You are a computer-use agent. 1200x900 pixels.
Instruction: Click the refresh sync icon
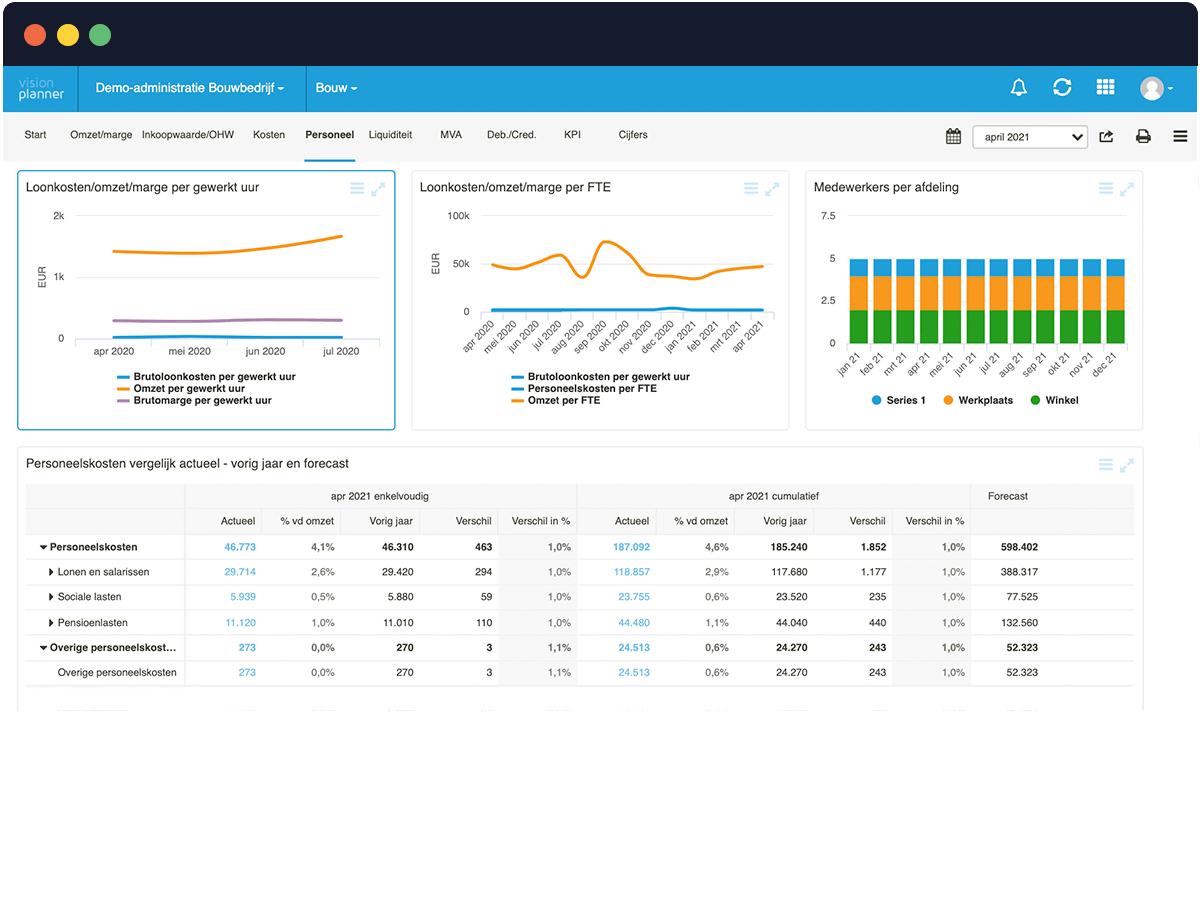click(1062, 88)
